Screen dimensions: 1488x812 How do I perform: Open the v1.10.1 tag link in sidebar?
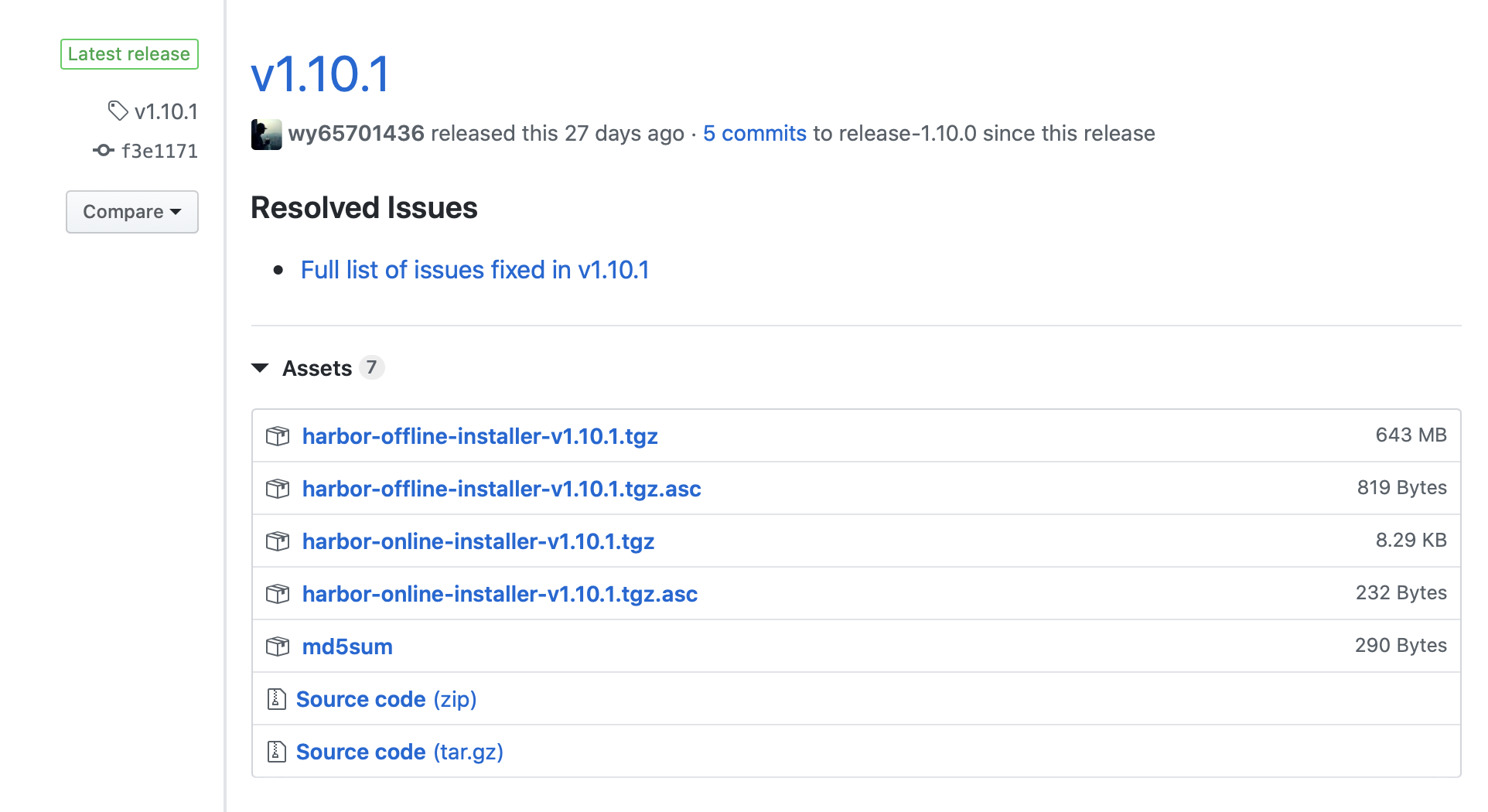[166, 111]
